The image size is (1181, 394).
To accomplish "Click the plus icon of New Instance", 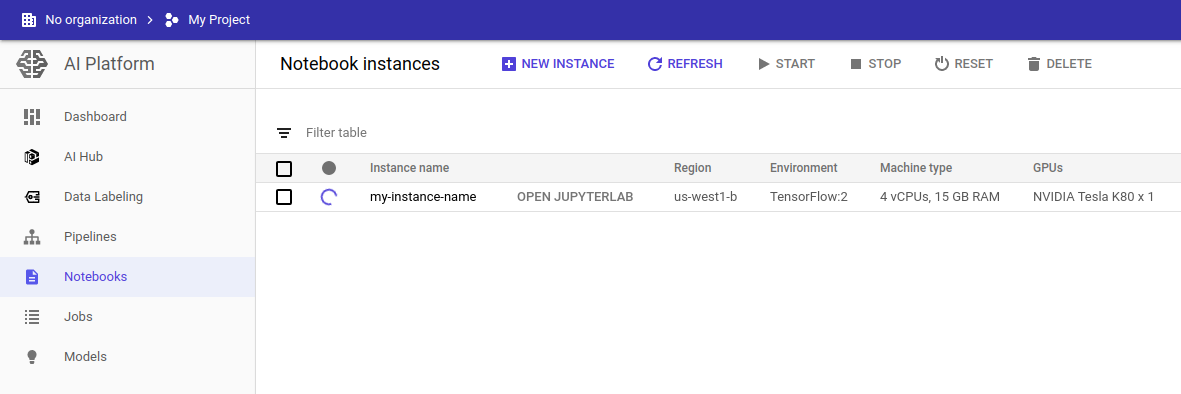I will (x=508, y=64).
